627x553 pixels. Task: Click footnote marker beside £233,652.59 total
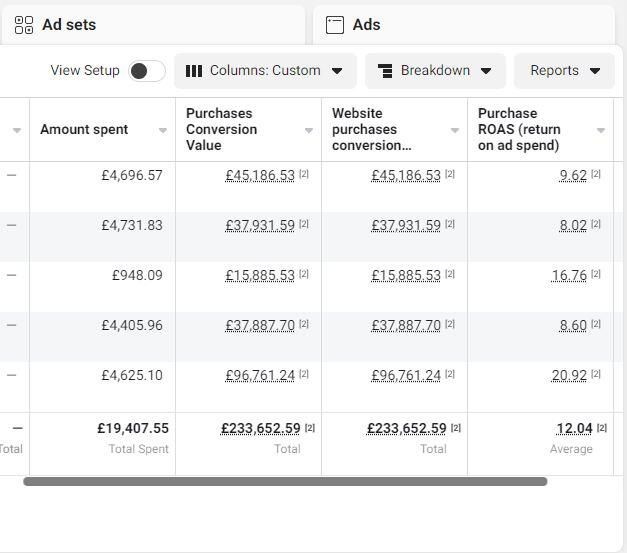point(310,428)
